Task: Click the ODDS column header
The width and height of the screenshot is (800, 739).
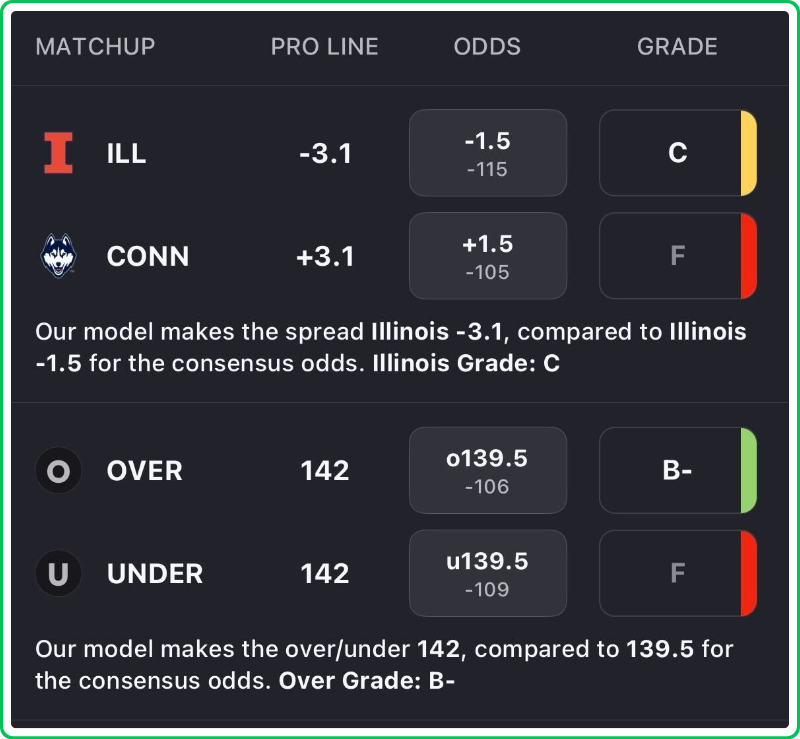Action: [x=487, y=47]
